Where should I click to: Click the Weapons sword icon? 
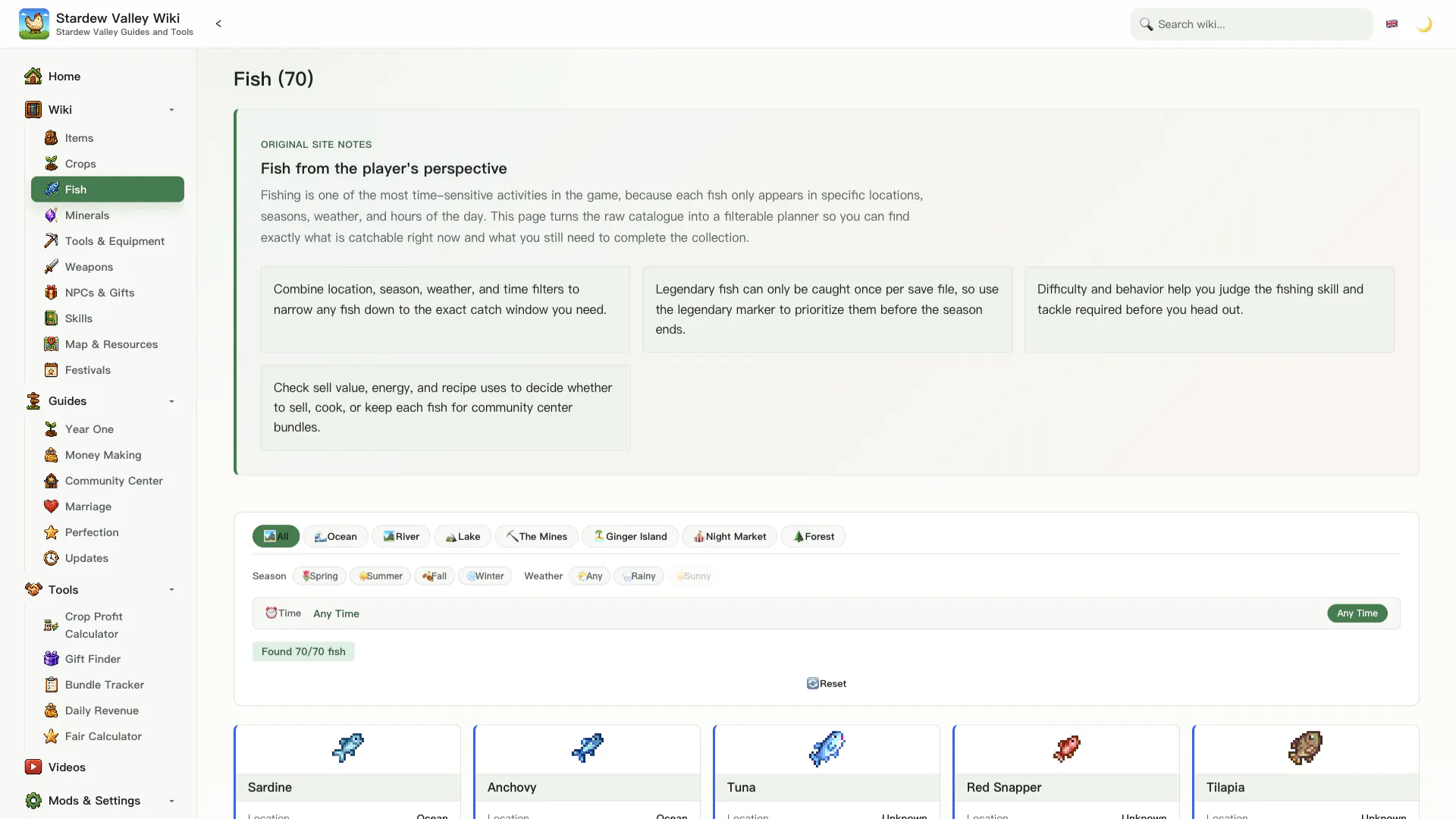click(51, 267)
